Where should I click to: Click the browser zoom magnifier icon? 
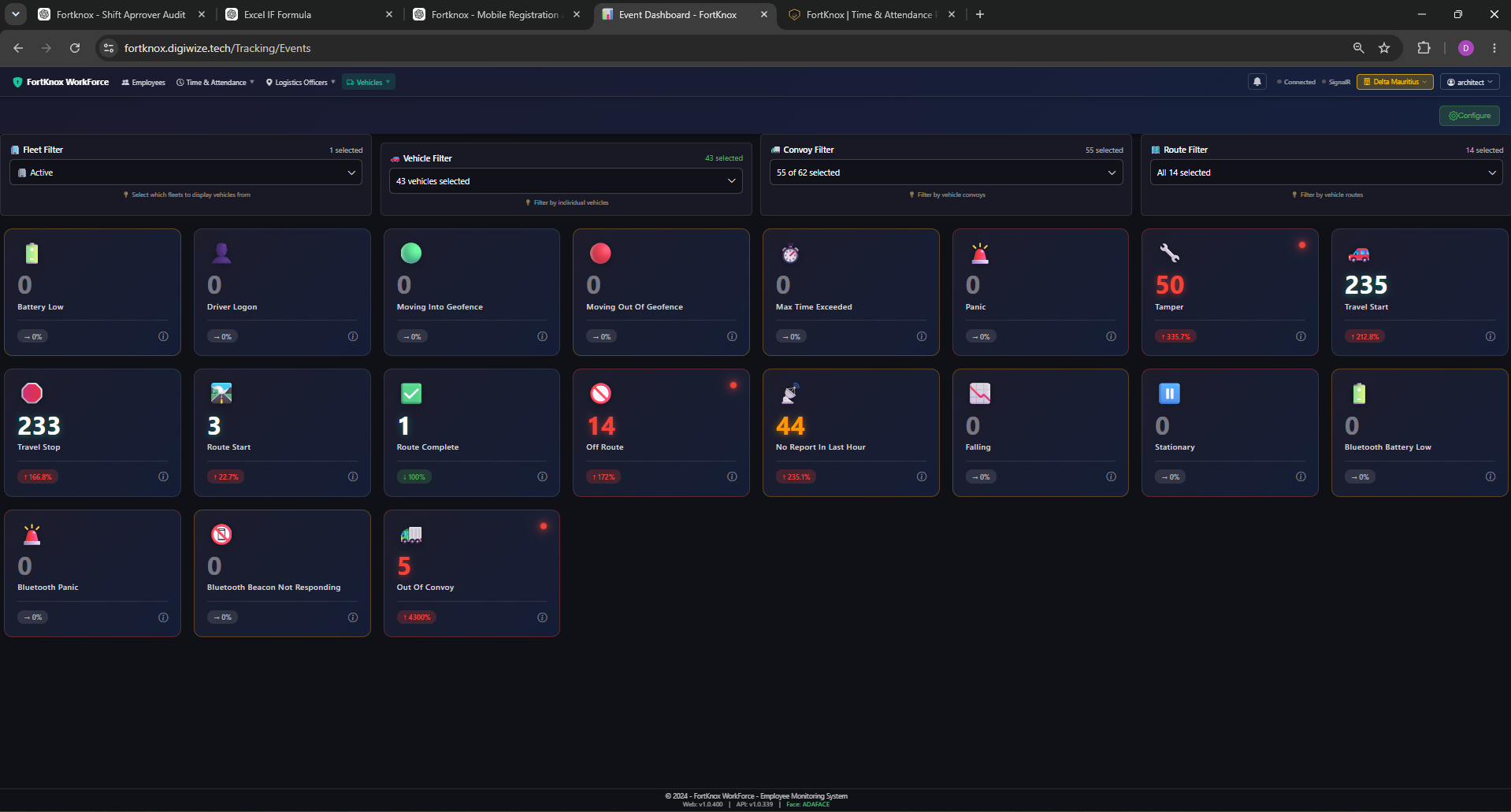coord(1358,48)
